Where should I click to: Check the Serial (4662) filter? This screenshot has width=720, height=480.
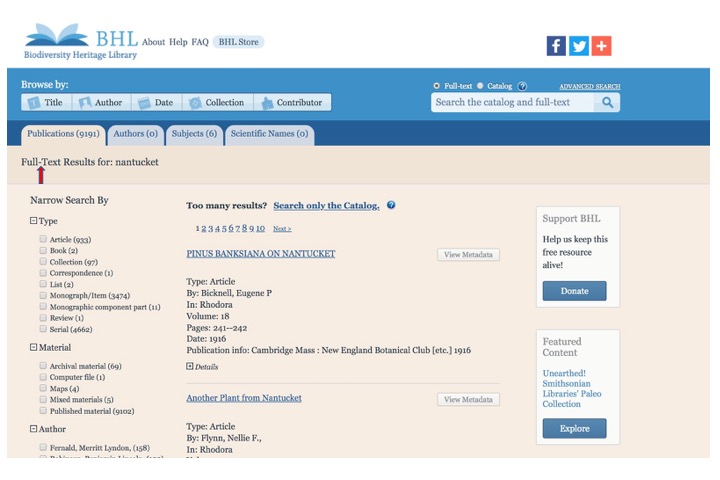pyautogui.click(x=43, y=329)
